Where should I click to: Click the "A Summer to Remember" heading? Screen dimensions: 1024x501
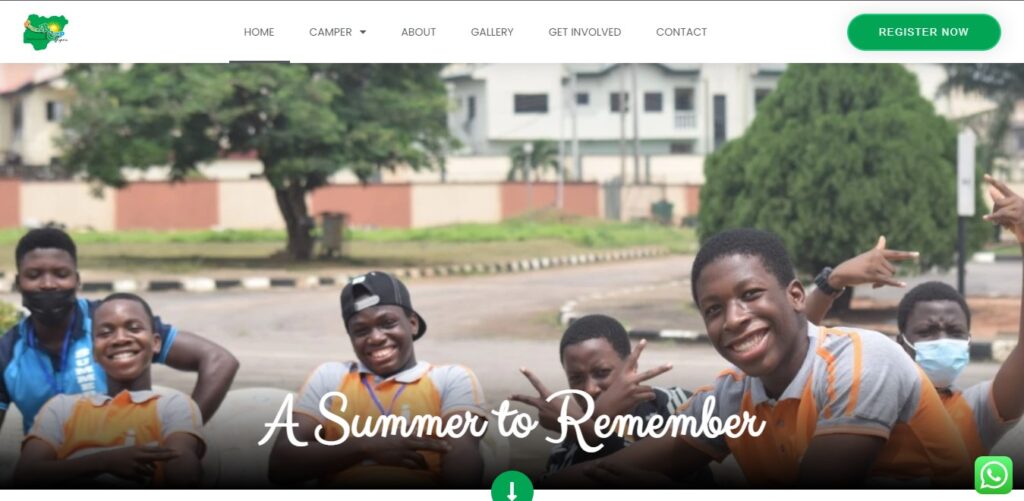click(x=511, y=420)
